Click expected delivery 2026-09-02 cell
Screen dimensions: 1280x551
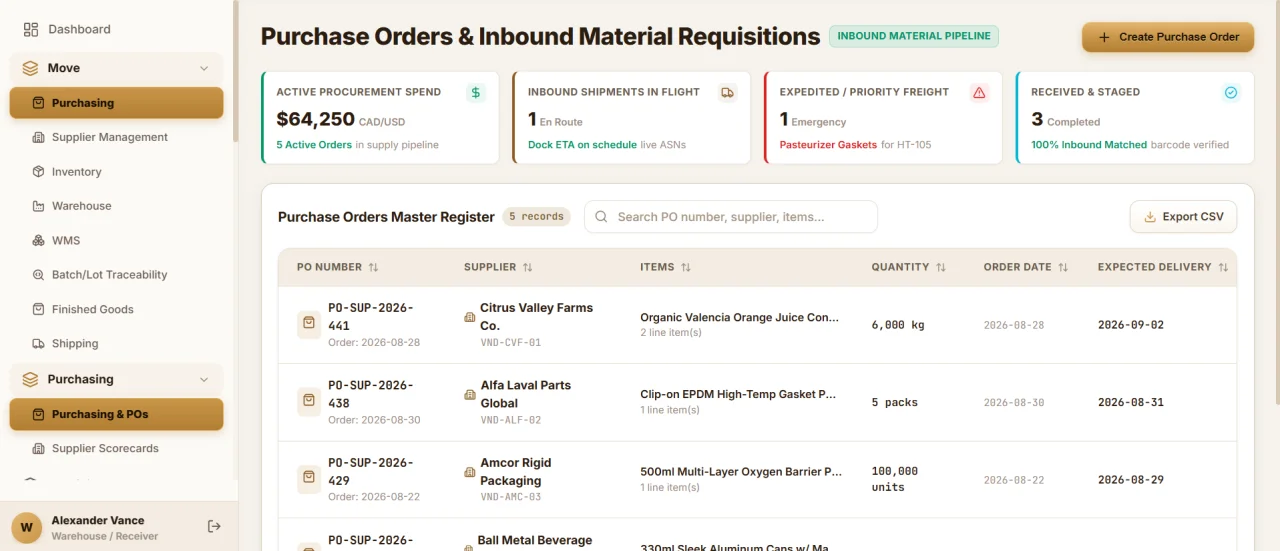click(x=1131, y=325)
